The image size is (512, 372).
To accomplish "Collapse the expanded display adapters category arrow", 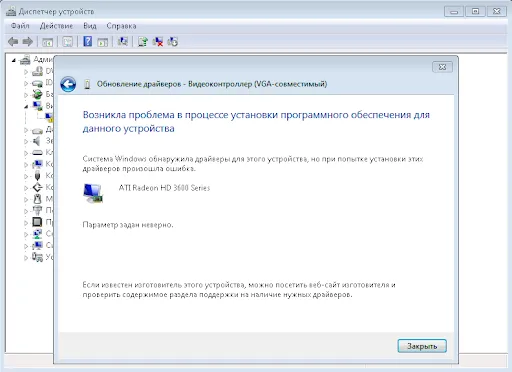I will click(26, 107).
